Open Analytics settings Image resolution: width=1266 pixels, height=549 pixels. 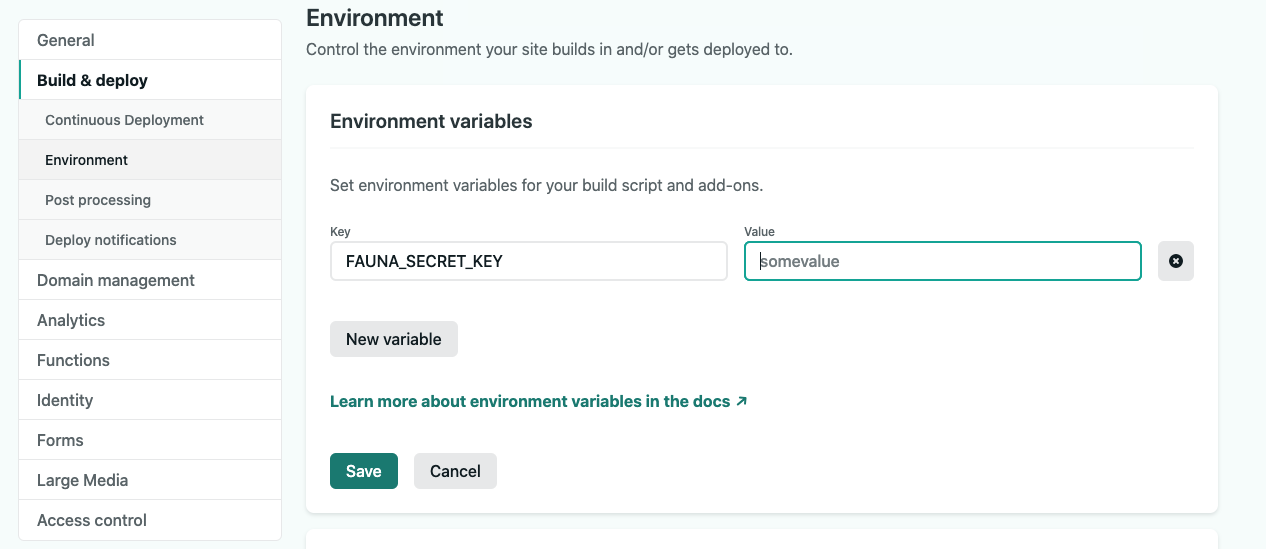150,320
